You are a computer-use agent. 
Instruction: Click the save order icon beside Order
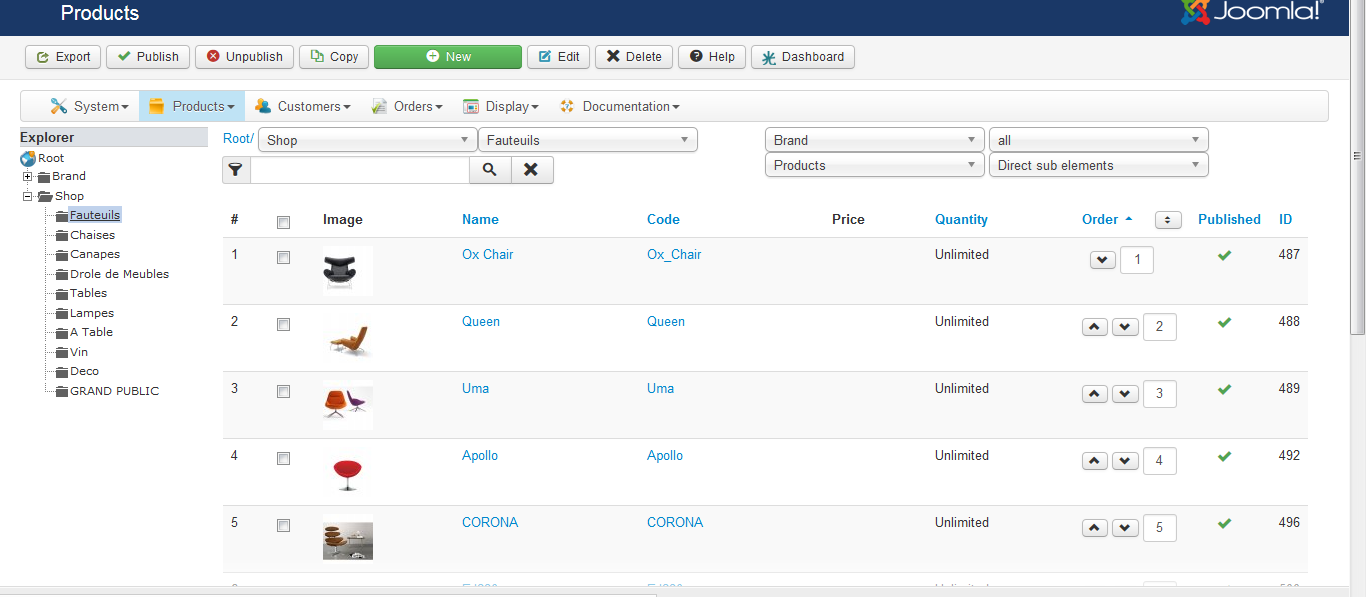1168,220
